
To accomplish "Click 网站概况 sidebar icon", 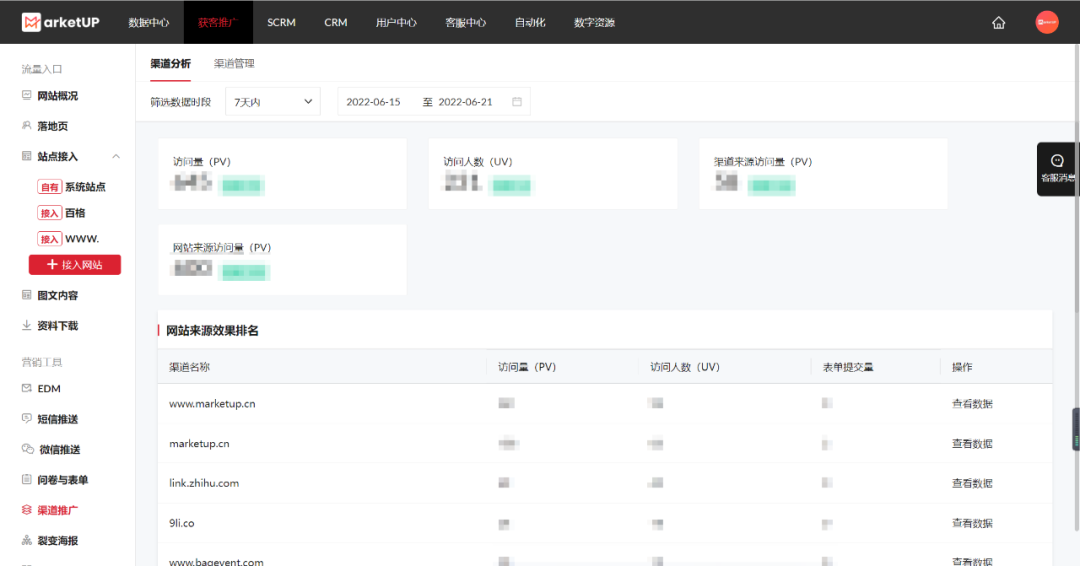I will [x=26, y=95].
